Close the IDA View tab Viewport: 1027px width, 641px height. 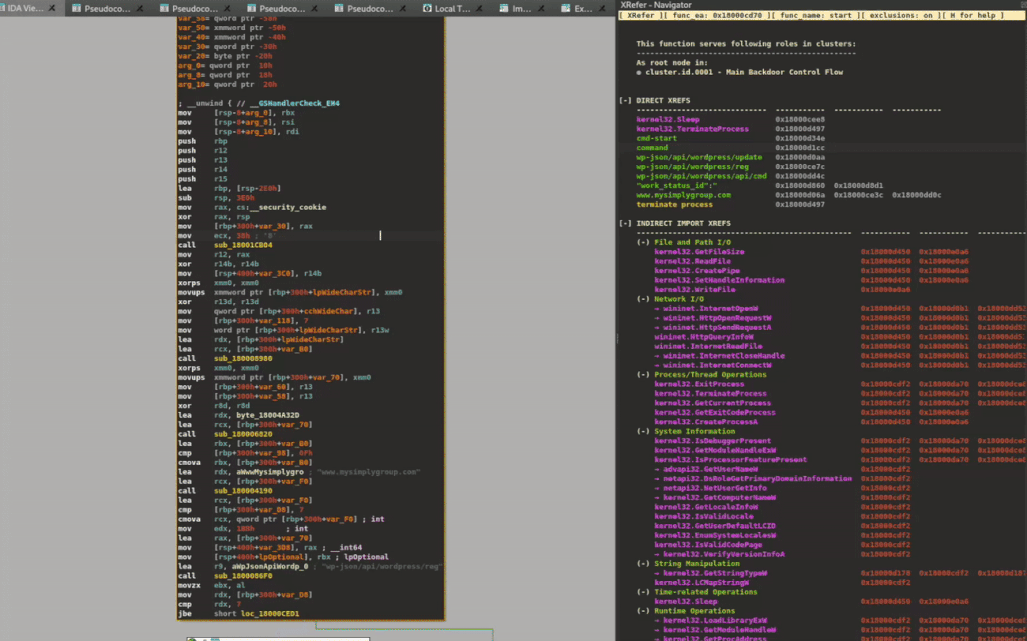52,9
